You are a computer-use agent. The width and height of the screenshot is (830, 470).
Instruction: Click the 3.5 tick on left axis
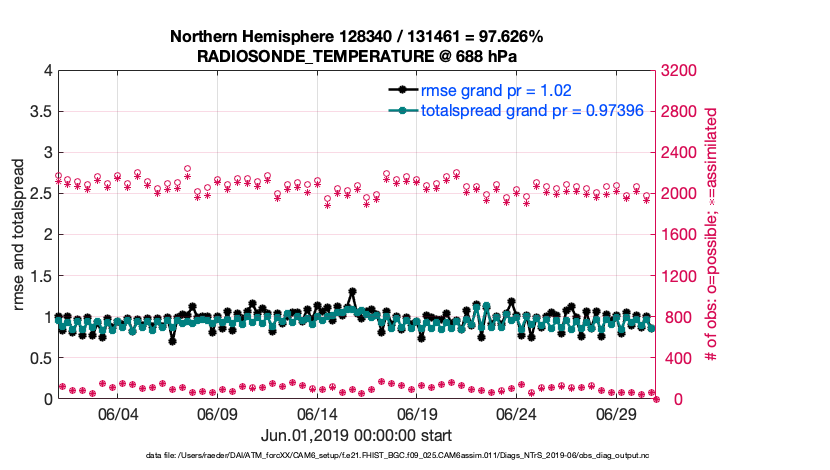(x=38, y=112)
